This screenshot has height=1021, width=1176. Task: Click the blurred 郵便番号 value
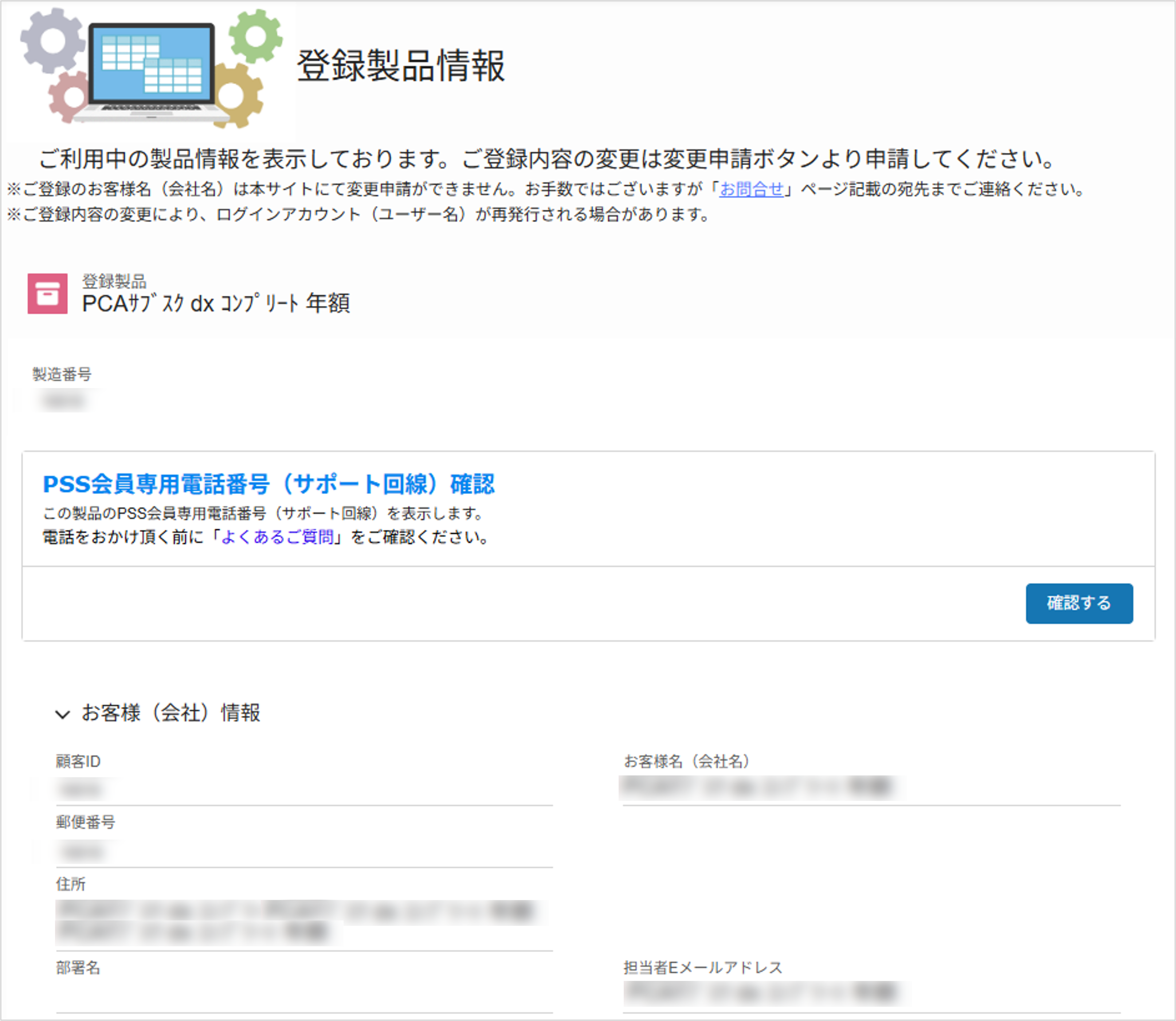[x=83, y=852]
